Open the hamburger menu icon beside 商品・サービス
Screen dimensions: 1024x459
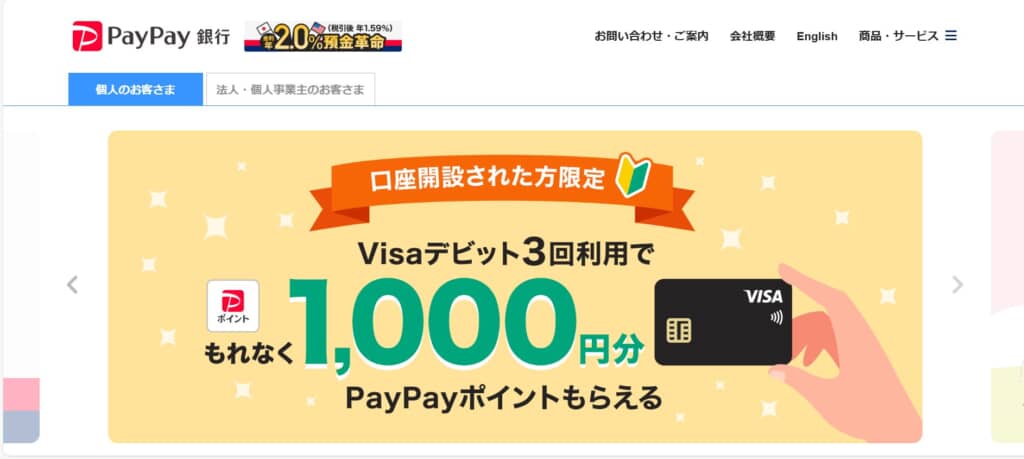tap(951, 36)
